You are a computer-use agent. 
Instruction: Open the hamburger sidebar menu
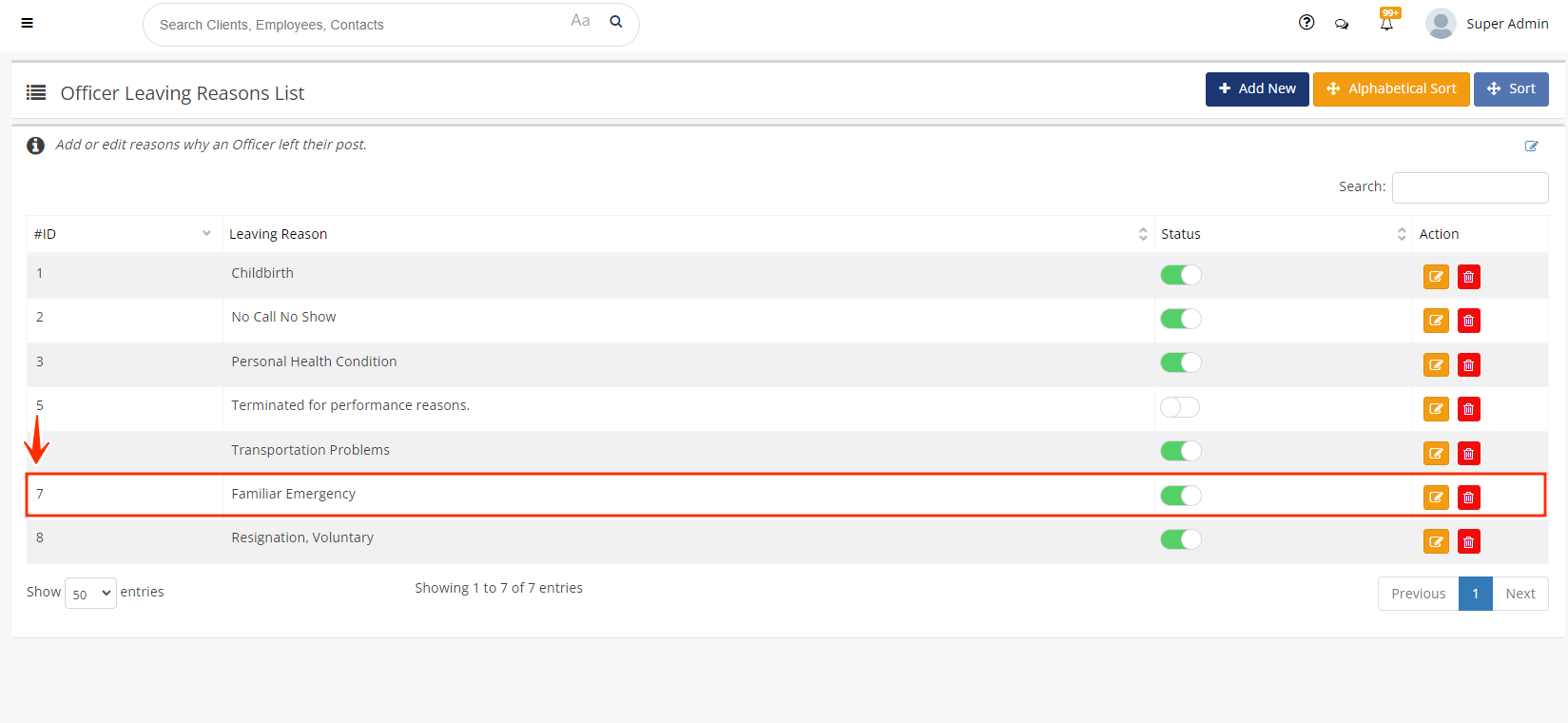coord(28,23)
